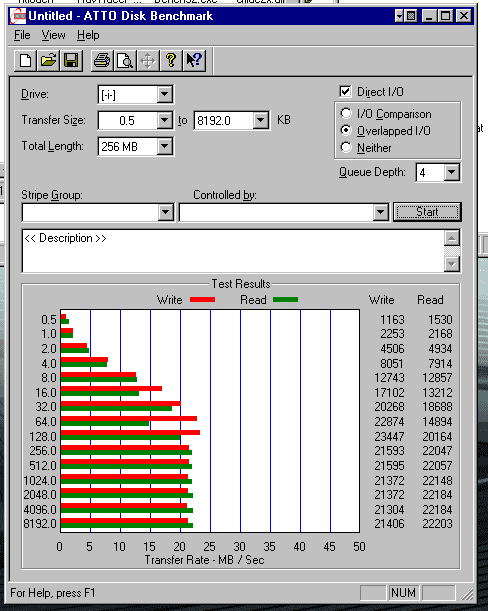The height and width of the screenshot is (611, 488).
Task: Open the Transfer Size end dropdown showing 8192.0
Action: tap(260, 120)
